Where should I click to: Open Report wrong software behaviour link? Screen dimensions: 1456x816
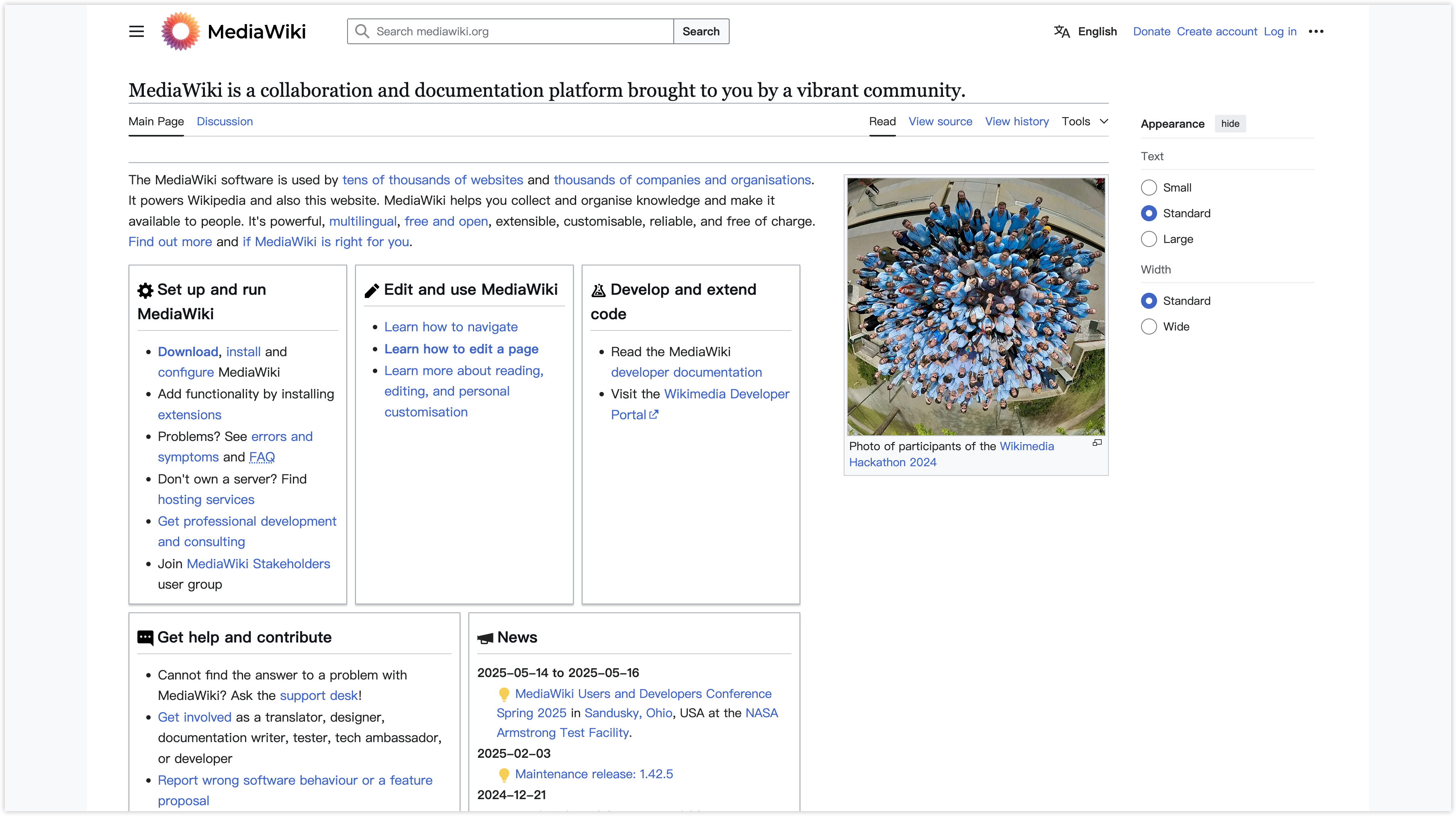(x=295, y=791)
